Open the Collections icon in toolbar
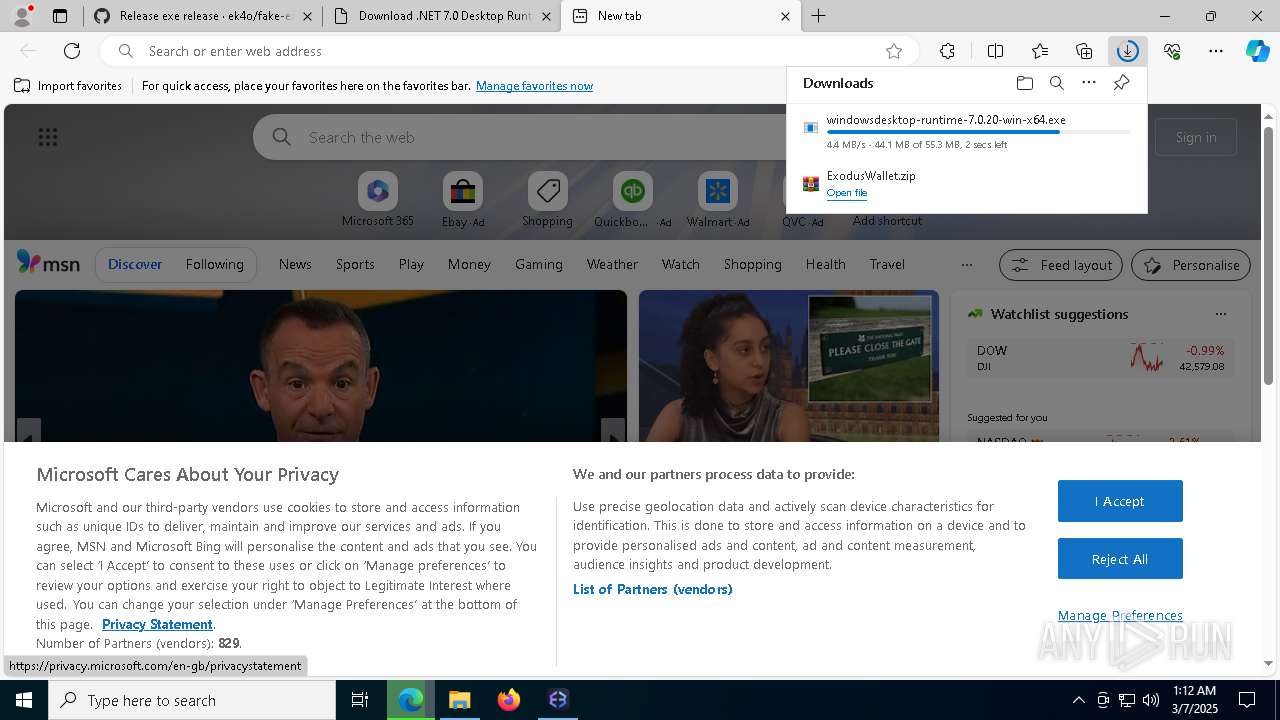Image resolution: width=1280 pixels, height=720 pixels. [x=1084, y=51]
